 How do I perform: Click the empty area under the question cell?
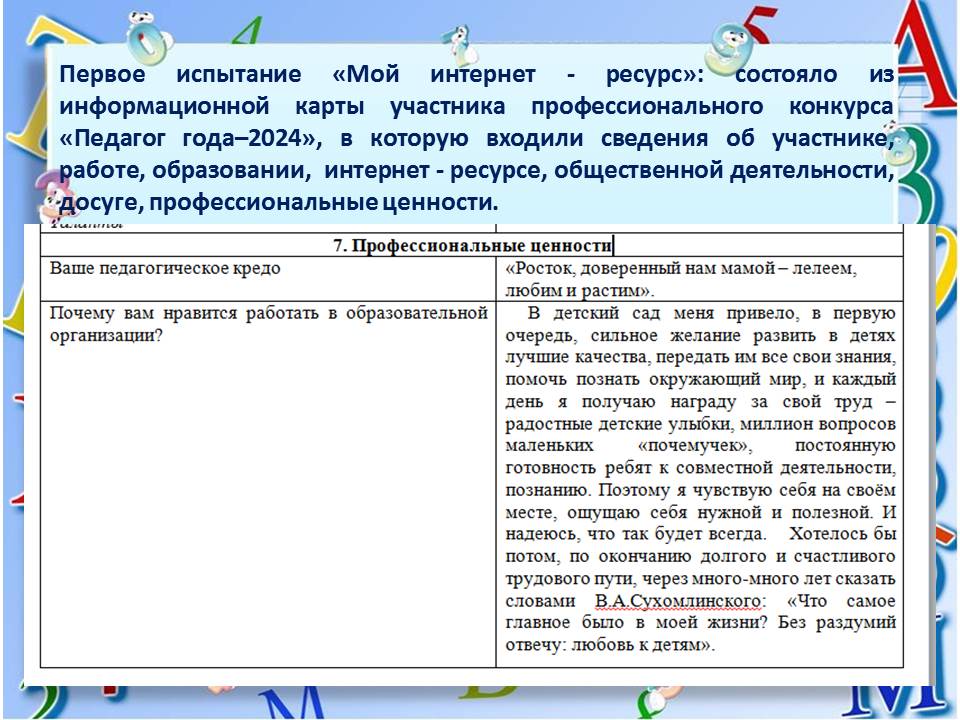268,500
